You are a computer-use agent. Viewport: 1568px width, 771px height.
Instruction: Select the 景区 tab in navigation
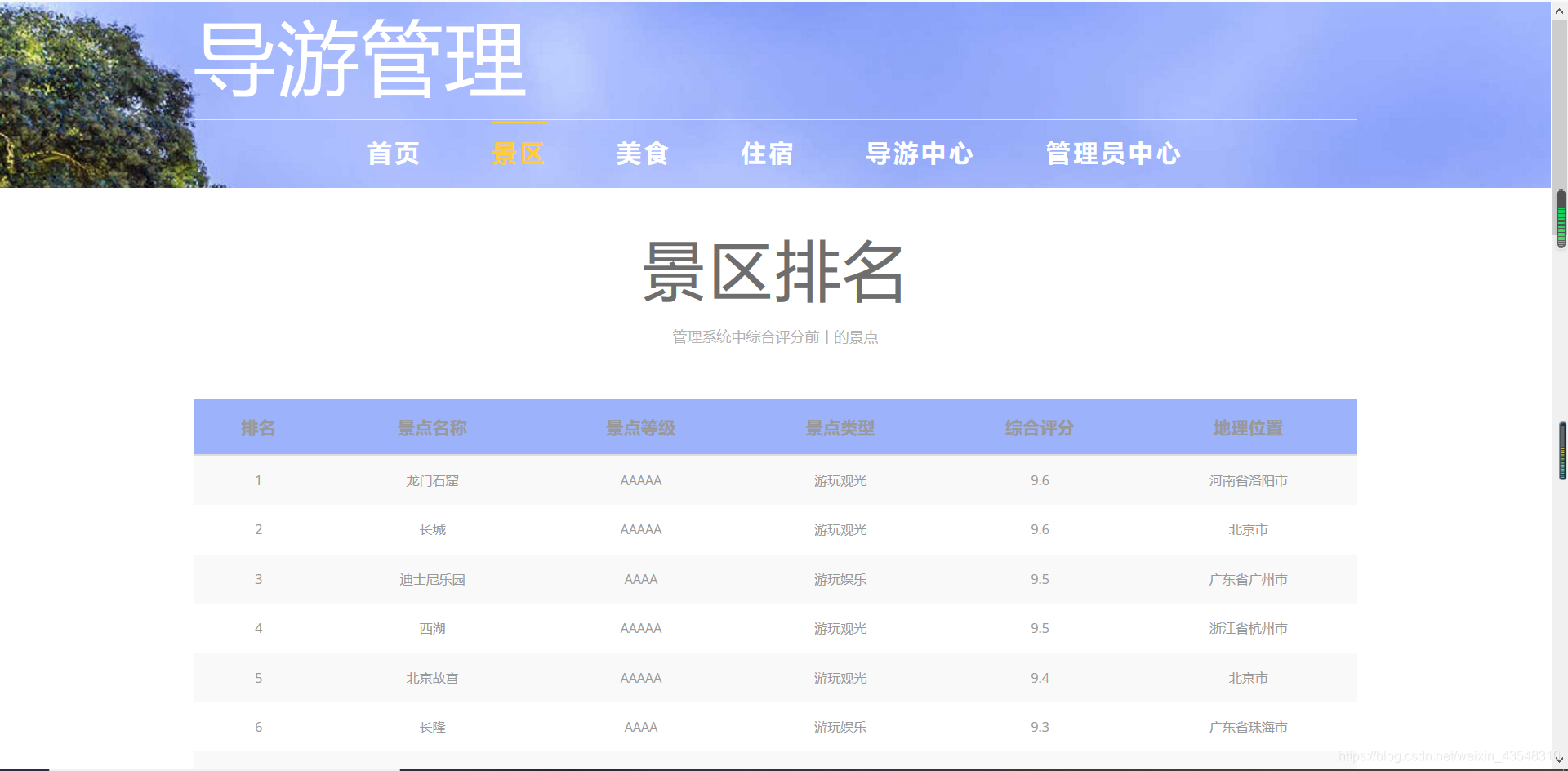click(518, 154)
